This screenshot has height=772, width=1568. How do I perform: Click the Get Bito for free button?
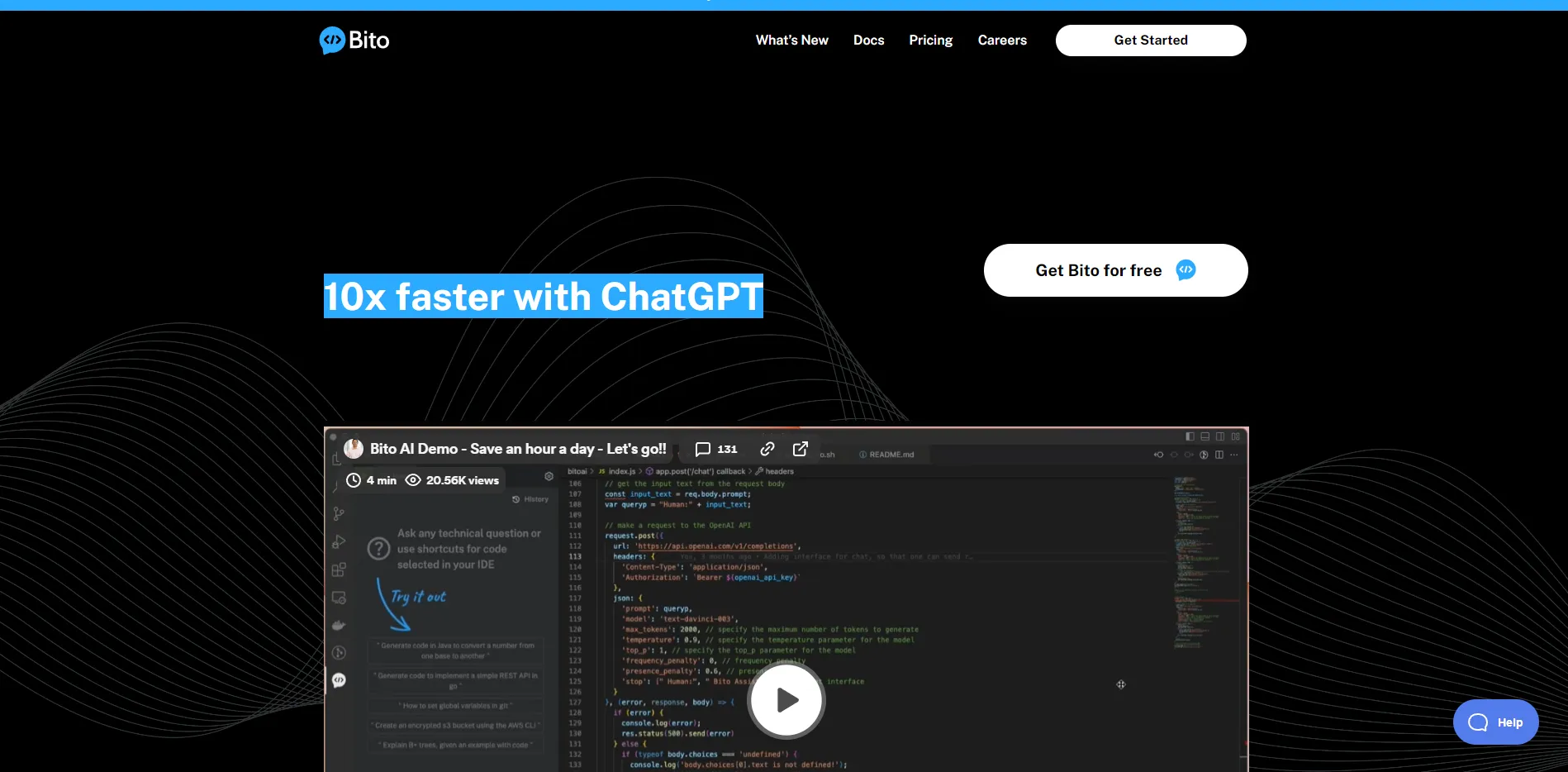[1114, 270]
